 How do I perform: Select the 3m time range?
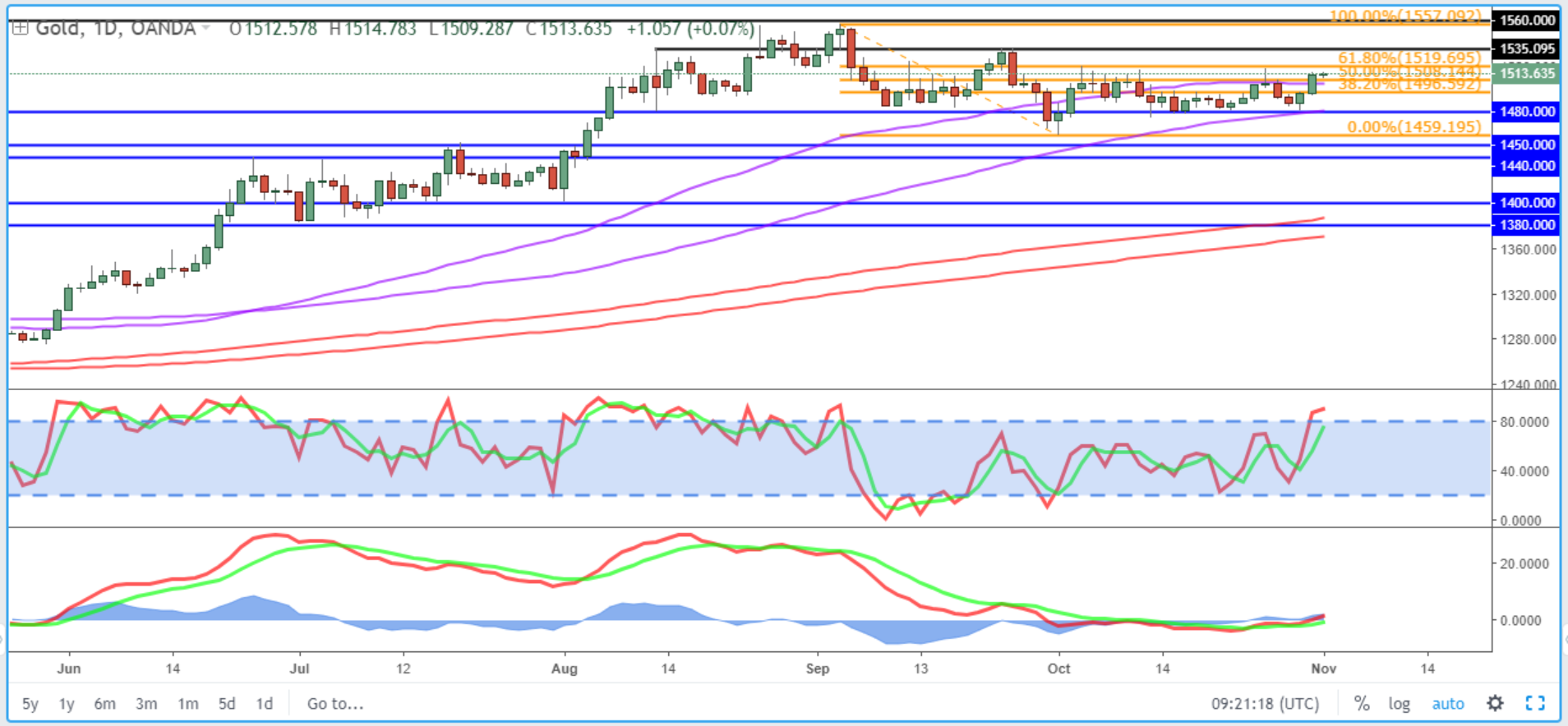click(x=146, y=704)
